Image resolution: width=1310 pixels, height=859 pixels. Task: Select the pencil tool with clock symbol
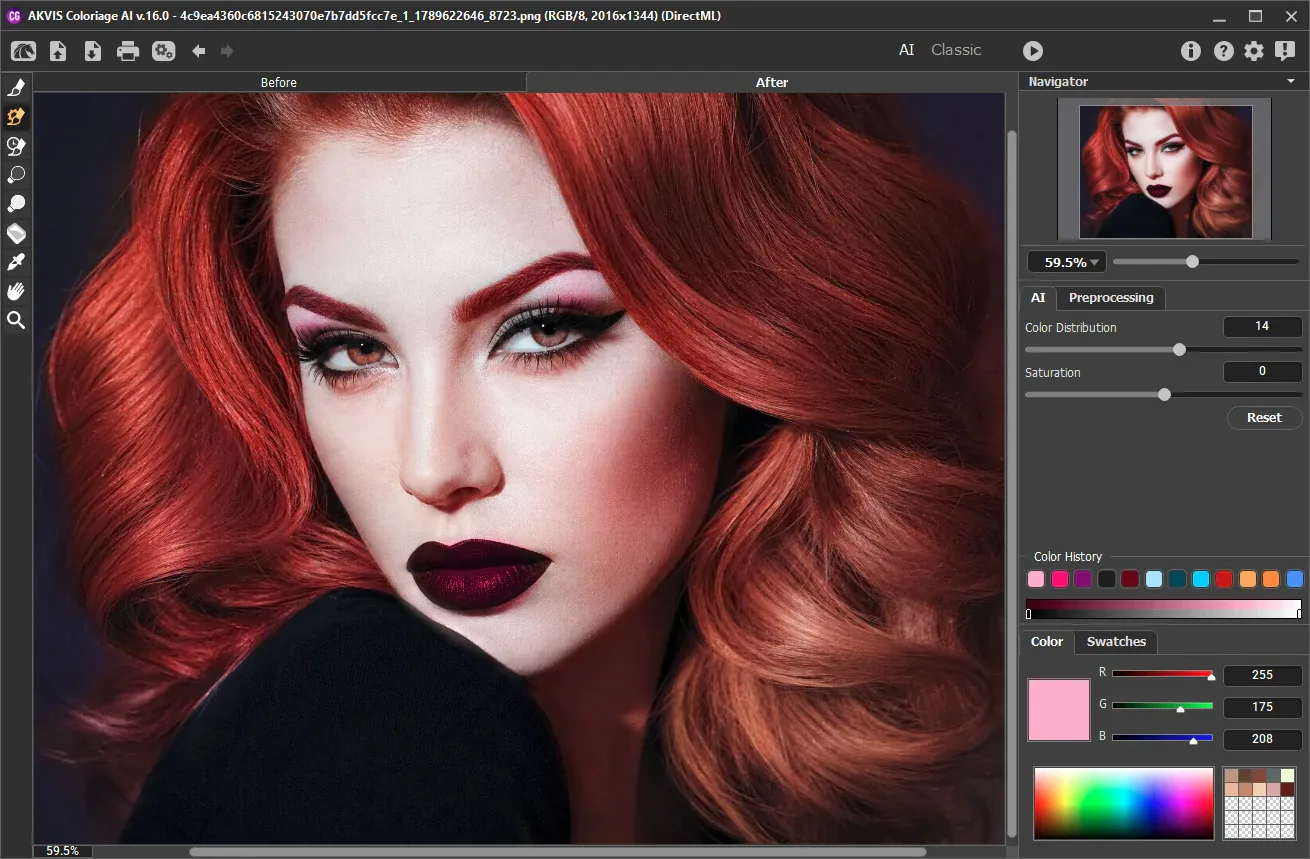pyautogui.click(x=16, y=146)
